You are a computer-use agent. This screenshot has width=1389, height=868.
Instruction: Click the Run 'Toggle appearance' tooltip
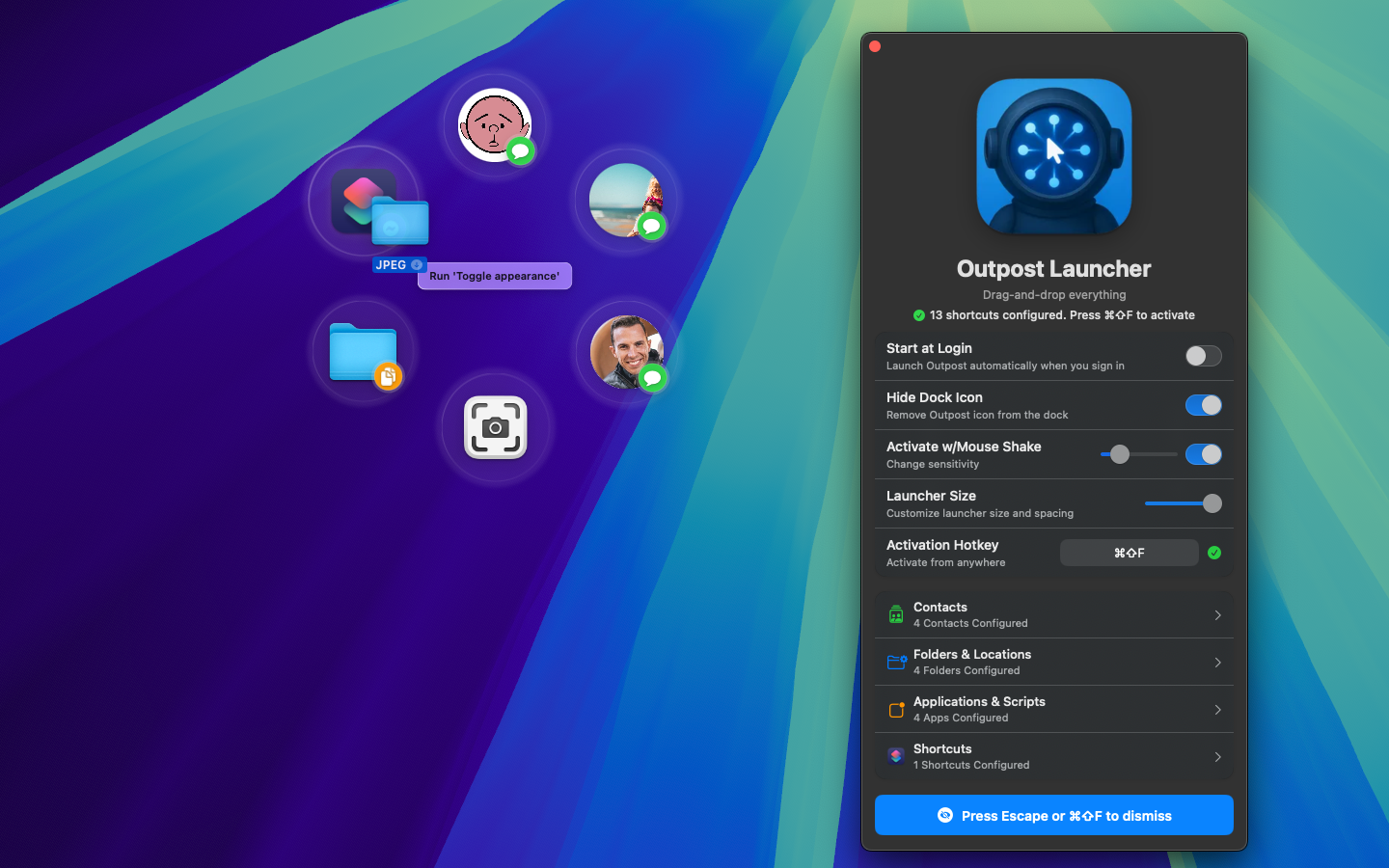point(495,276)
